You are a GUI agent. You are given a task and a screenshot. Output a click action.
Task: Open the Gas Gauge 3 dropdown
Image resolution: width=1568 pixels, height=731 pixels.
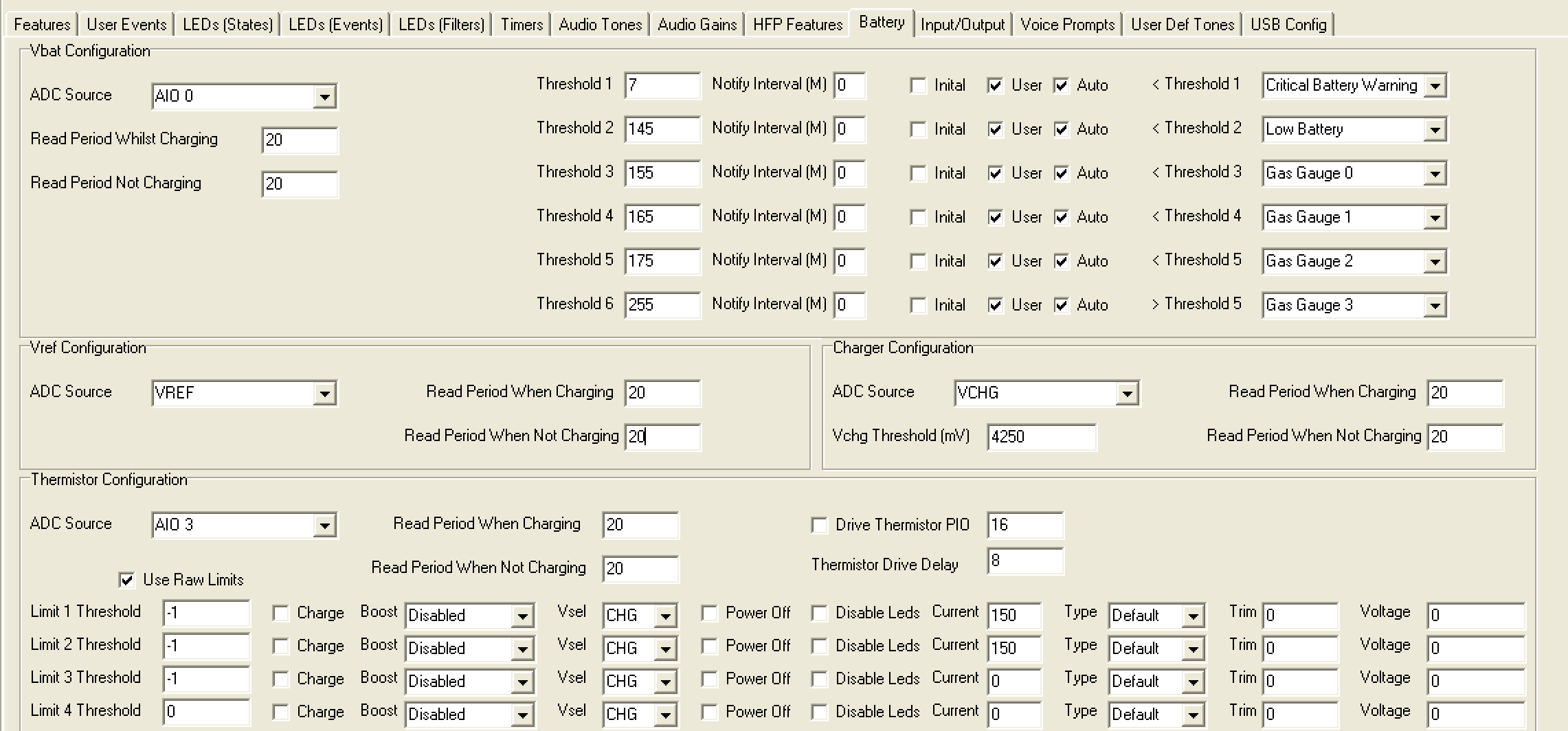(x=1435, y=306)
